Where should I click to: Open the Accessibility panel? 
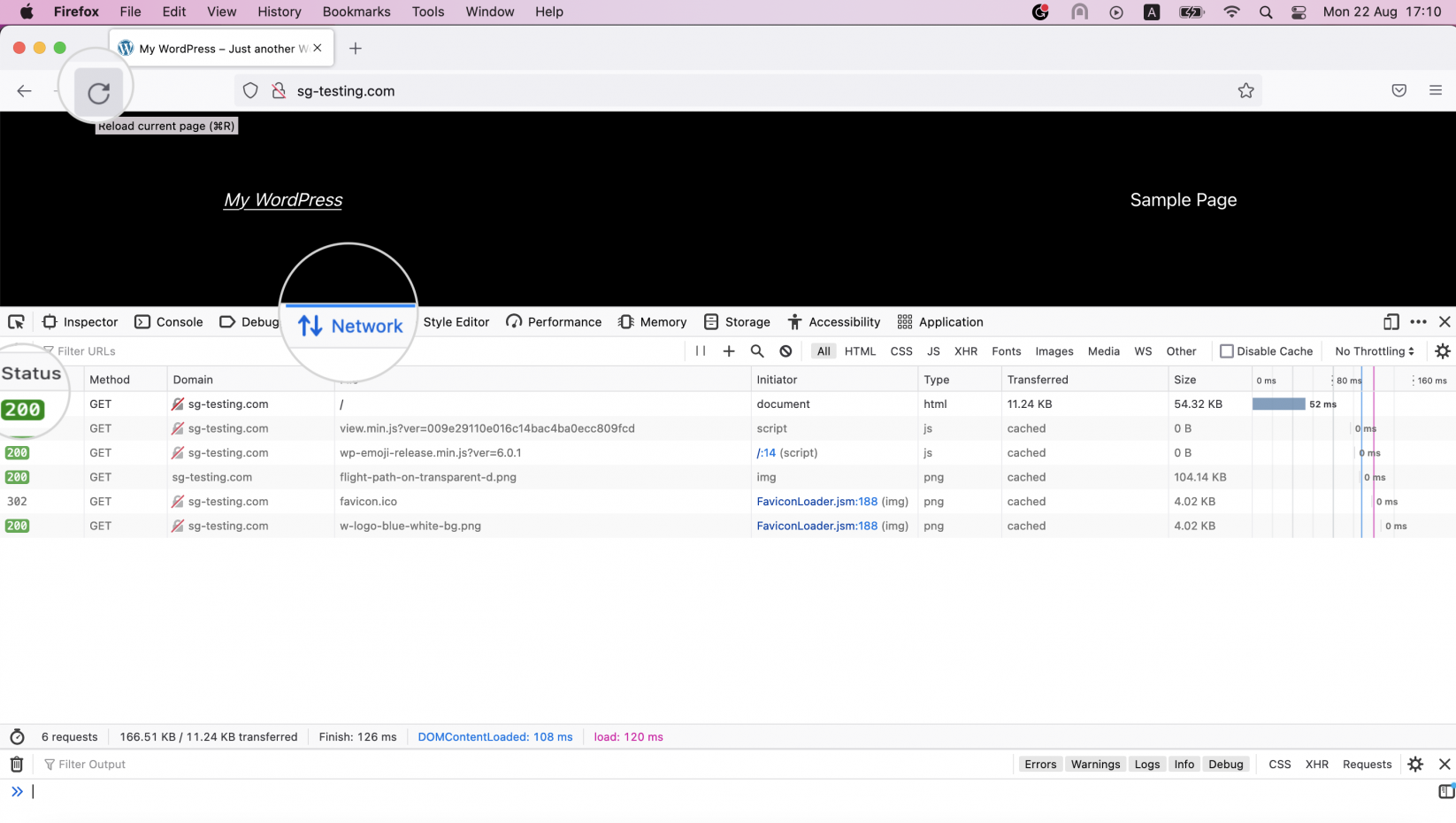834,322
